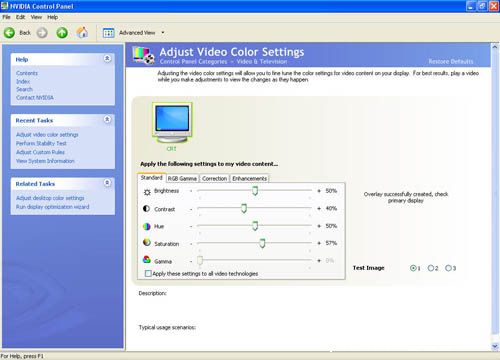Select Test Image radio option 3

pyautogui.click(x=448, y=268)
